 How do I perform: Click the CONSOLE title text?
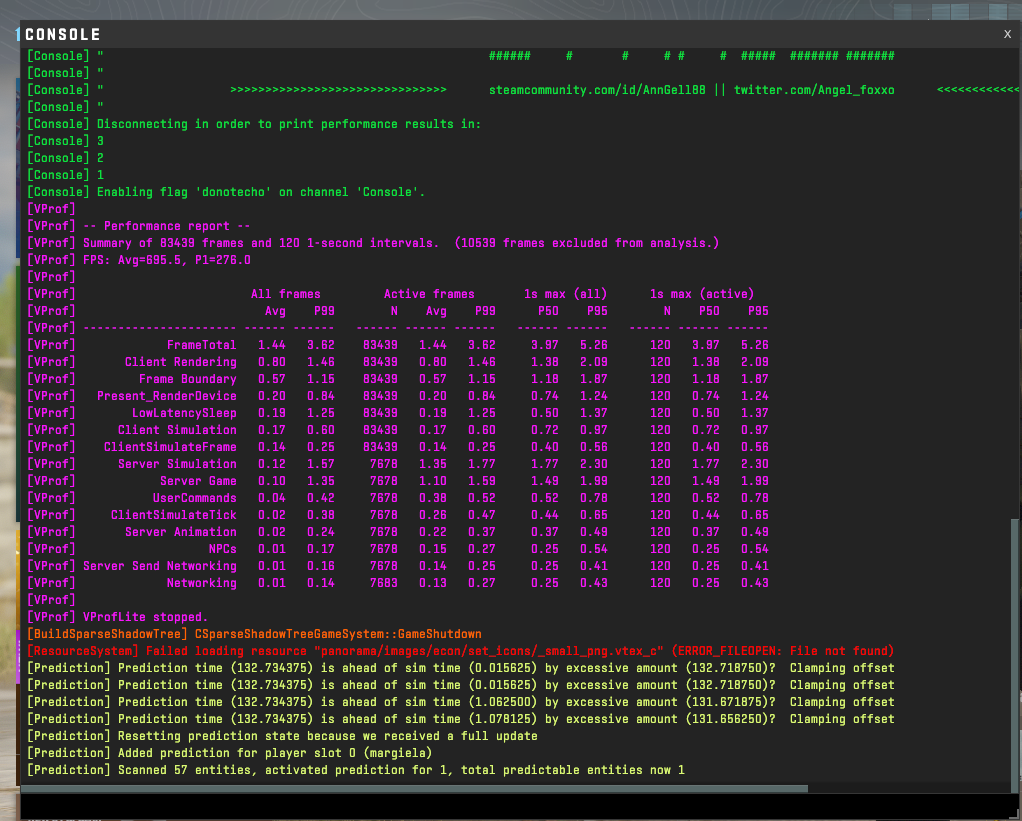coord(63,35)
